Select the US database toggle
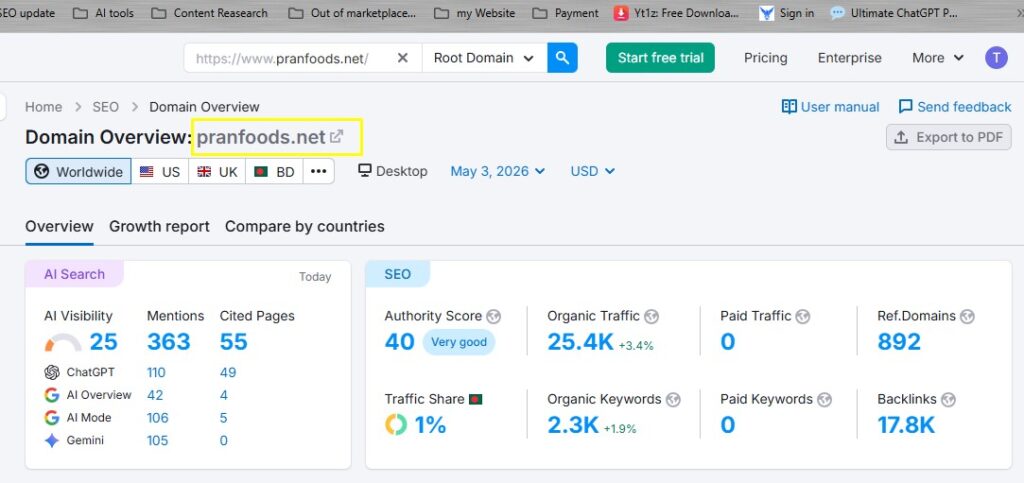The width and height of the screenshot is (1024, 483). pos(160,172)
